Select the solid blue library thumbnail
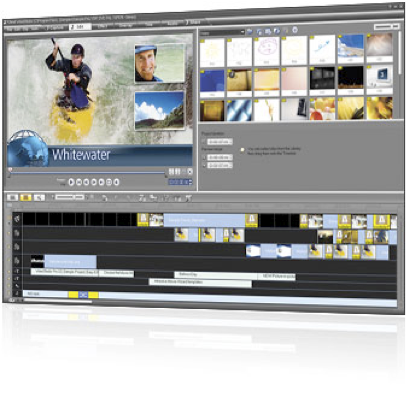 click(x=212, y=83)
